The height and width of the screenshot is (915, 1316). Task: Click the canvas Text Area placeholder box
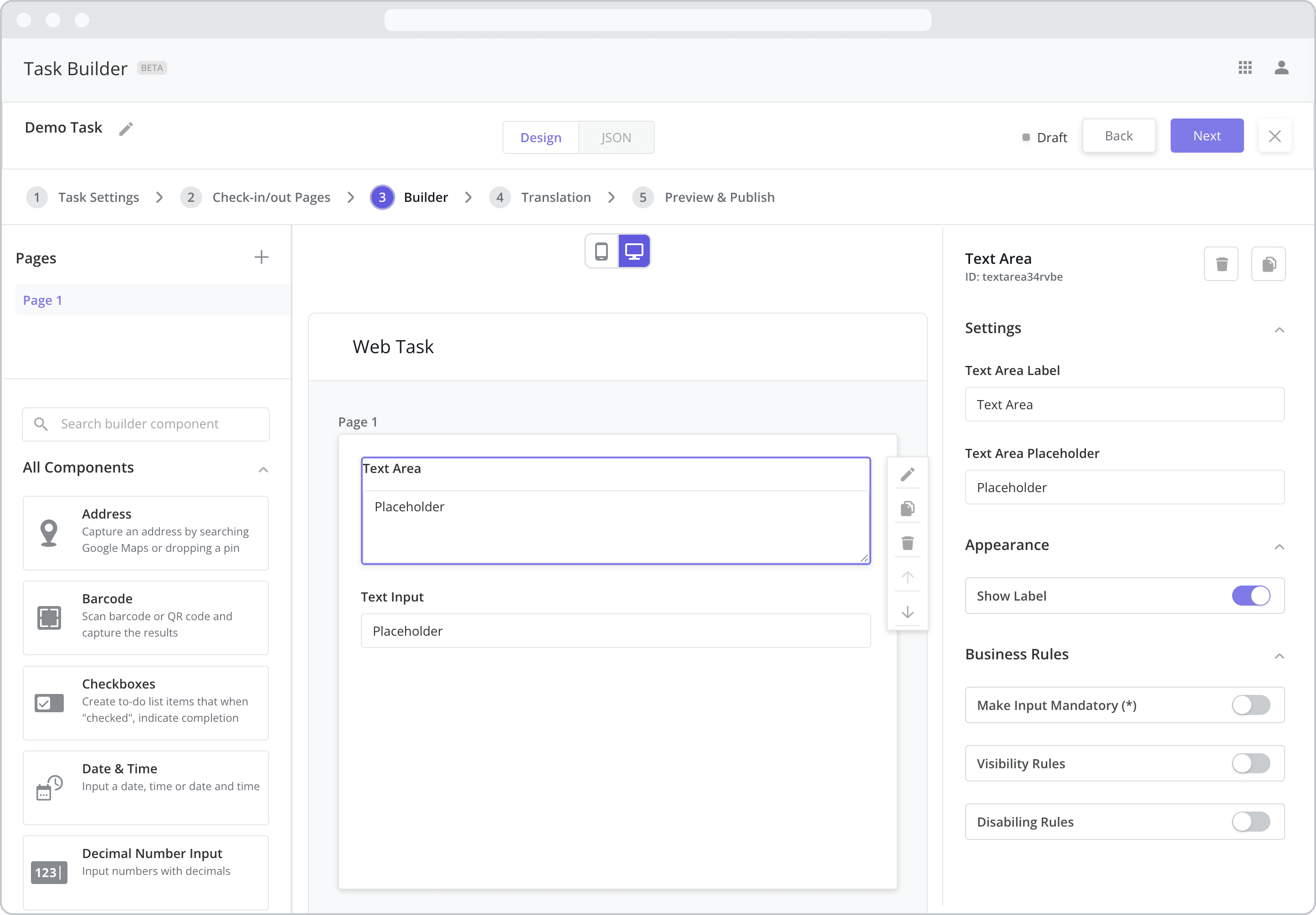(616, 527)
